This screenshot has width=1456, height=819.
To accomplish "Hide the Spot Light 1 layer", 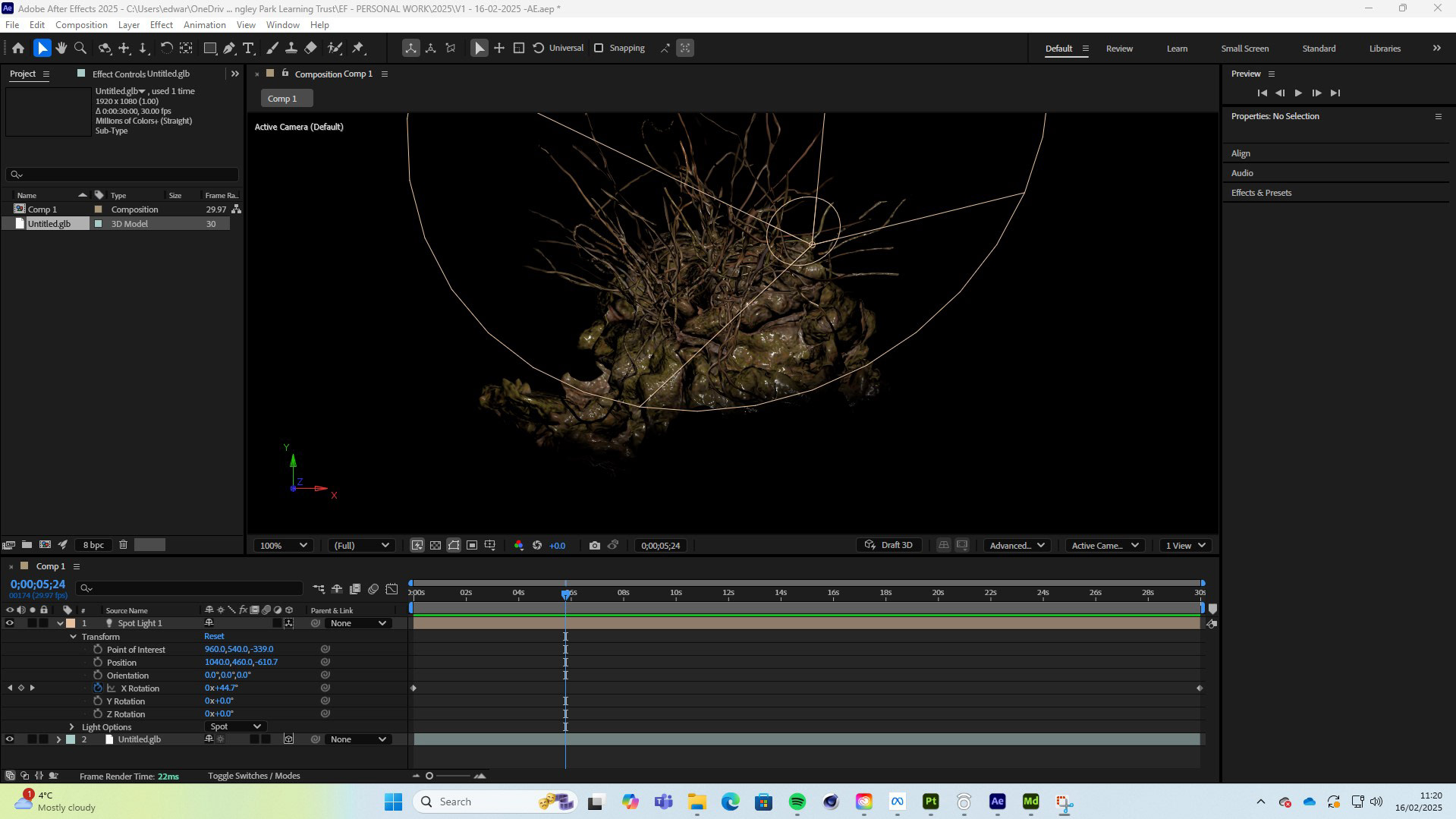I will click(10, 623).
